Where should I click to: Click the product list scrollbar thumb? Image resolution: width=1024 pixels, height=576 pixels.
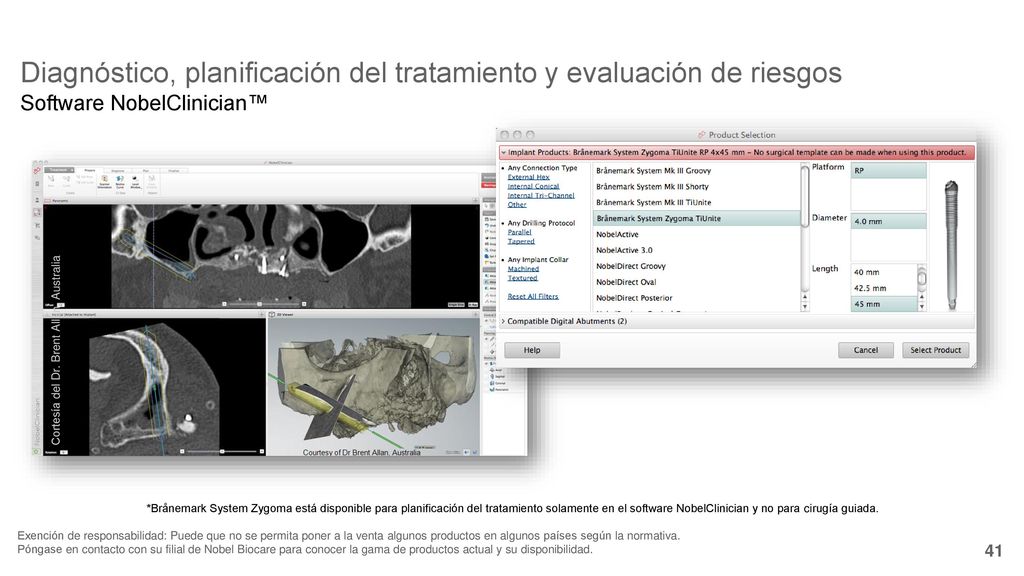pos(805,196)
